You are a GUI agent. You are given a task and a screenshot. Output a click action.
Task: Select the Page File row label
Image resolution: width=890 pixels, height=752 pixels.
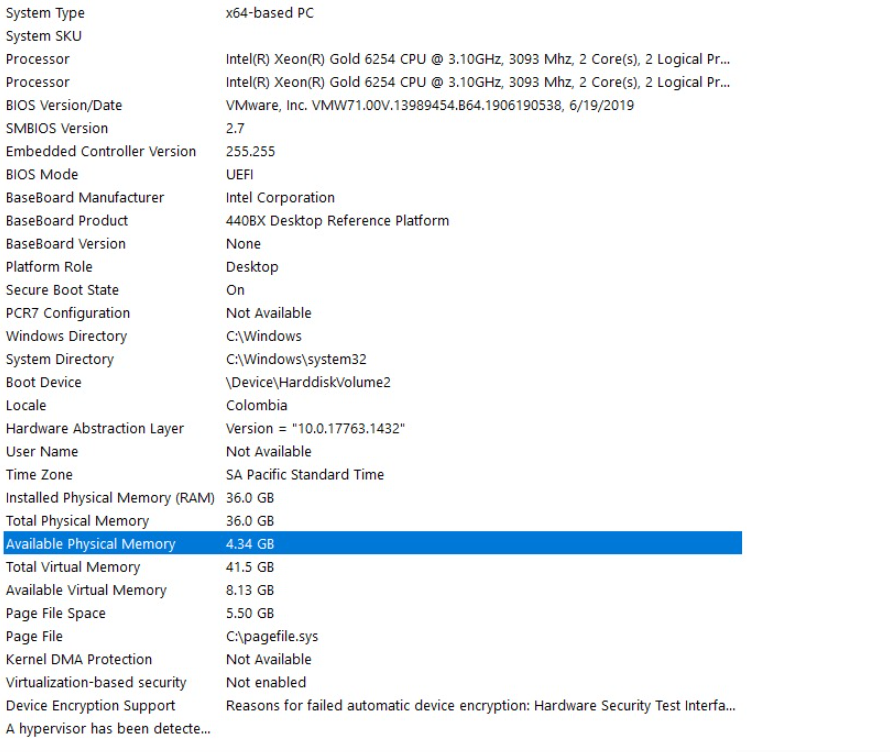click(34, 637)
